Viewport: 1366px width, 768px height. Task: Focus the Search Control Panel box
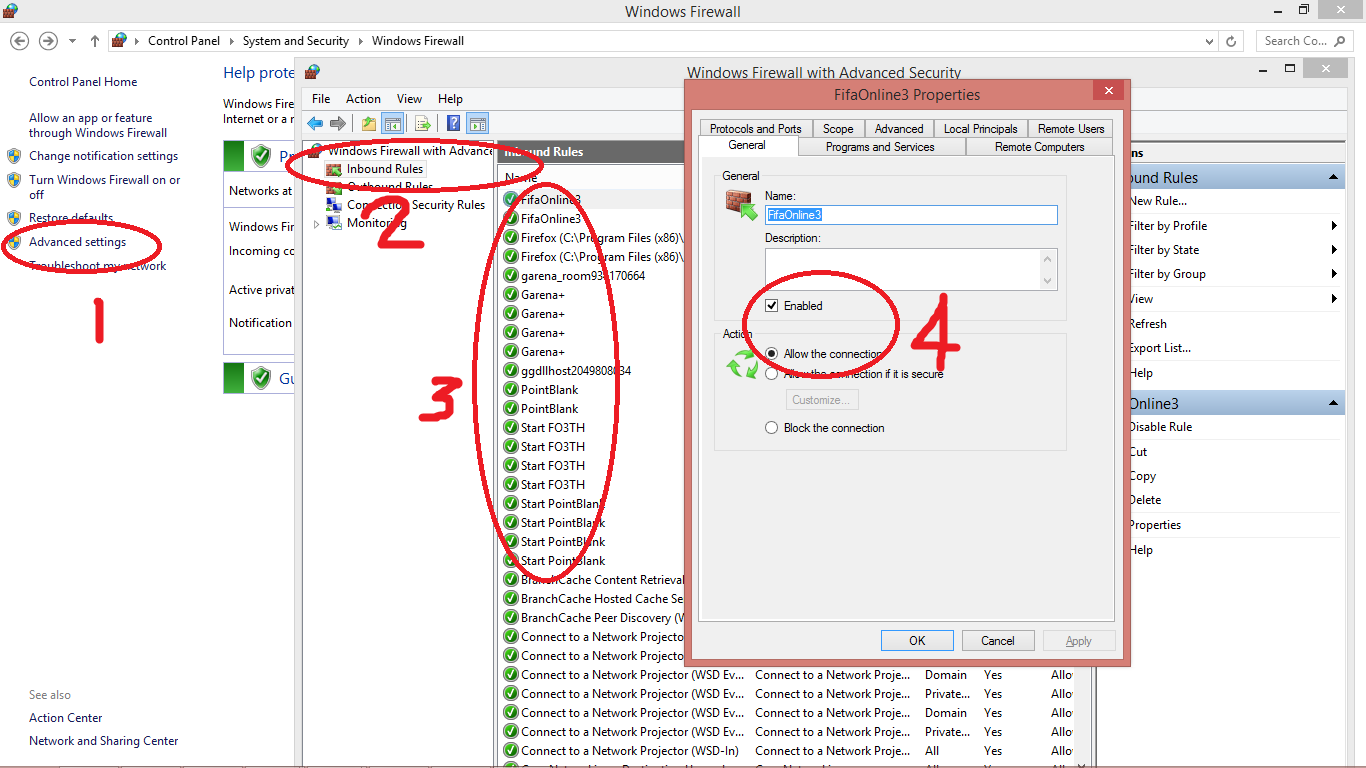pyautogui.click(x=1306, y=41)
